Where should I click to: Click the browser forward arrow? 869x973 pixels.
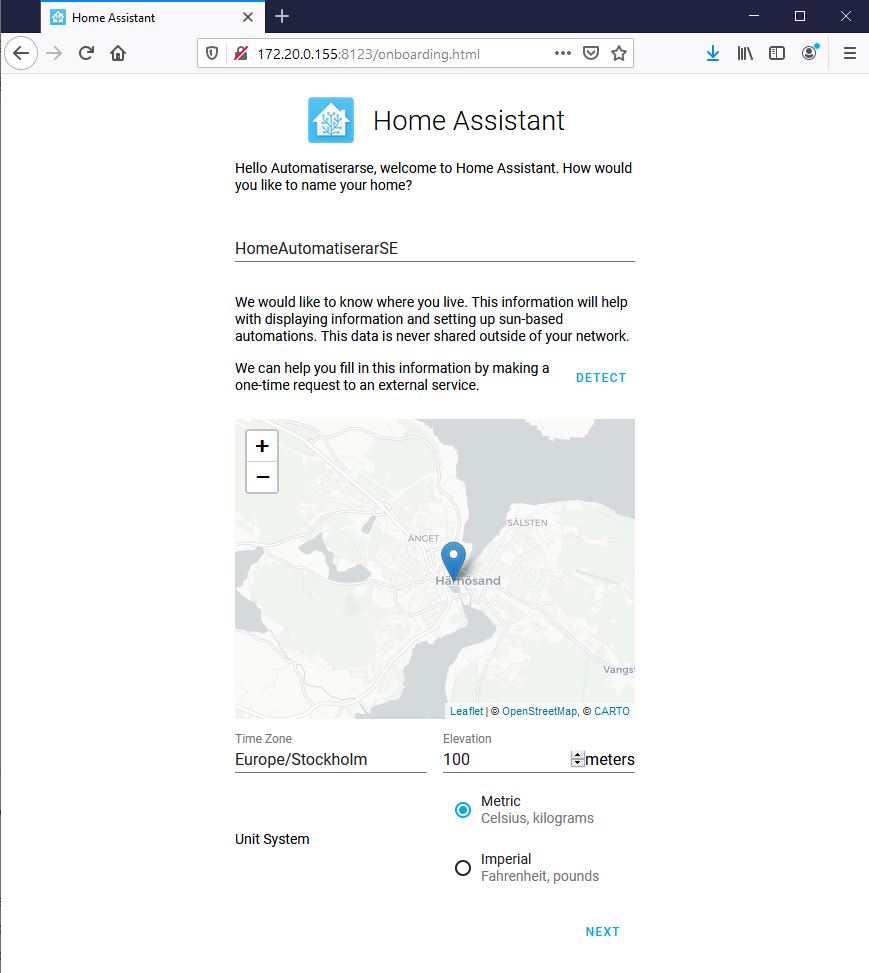[54, 53]
